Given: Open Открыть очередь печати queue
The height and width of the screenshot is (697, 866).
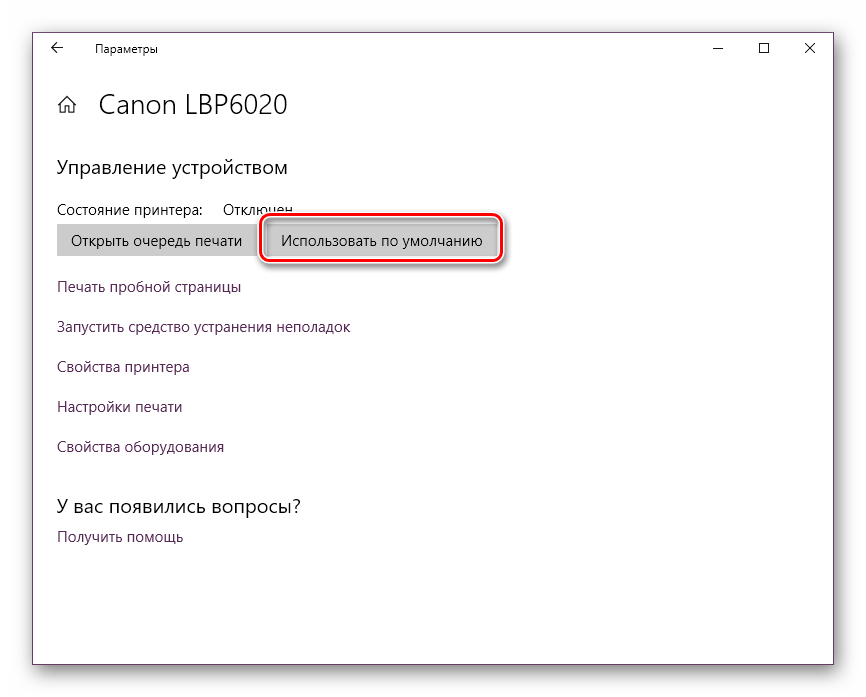Looking at the screenshot, I should [155, 240].
